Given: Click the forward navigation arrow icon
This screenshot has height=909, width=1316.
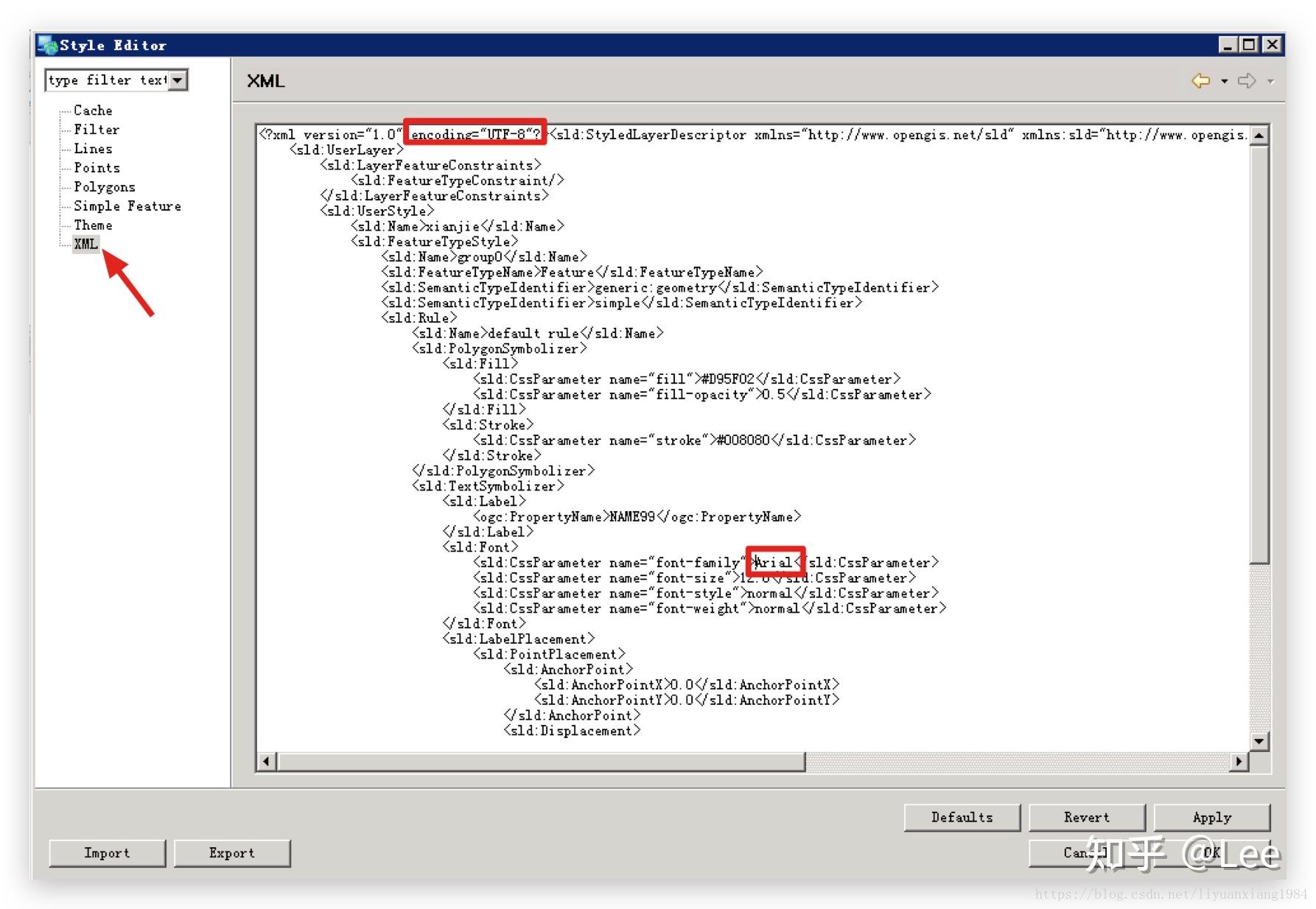Looking at the screenshot, I should tap(1247, 81).
